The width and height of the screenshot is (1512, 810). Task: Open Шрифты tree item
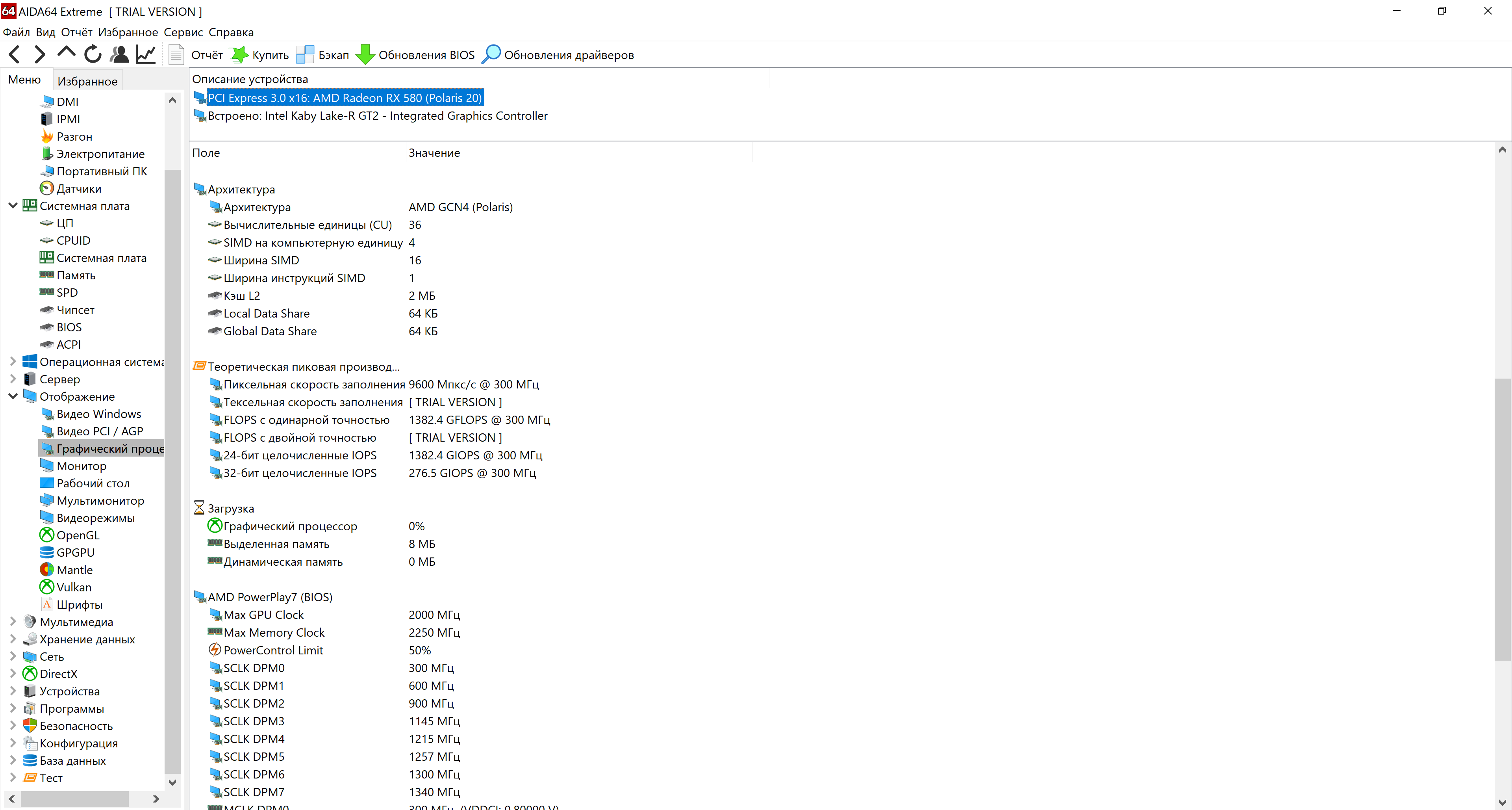click(x=71, y=604)
